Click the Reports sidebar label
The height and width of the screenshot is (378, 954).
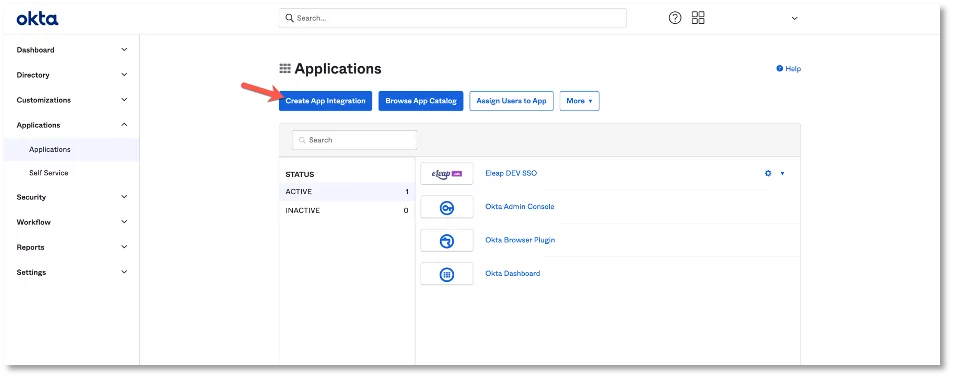[x=30, y=247]
